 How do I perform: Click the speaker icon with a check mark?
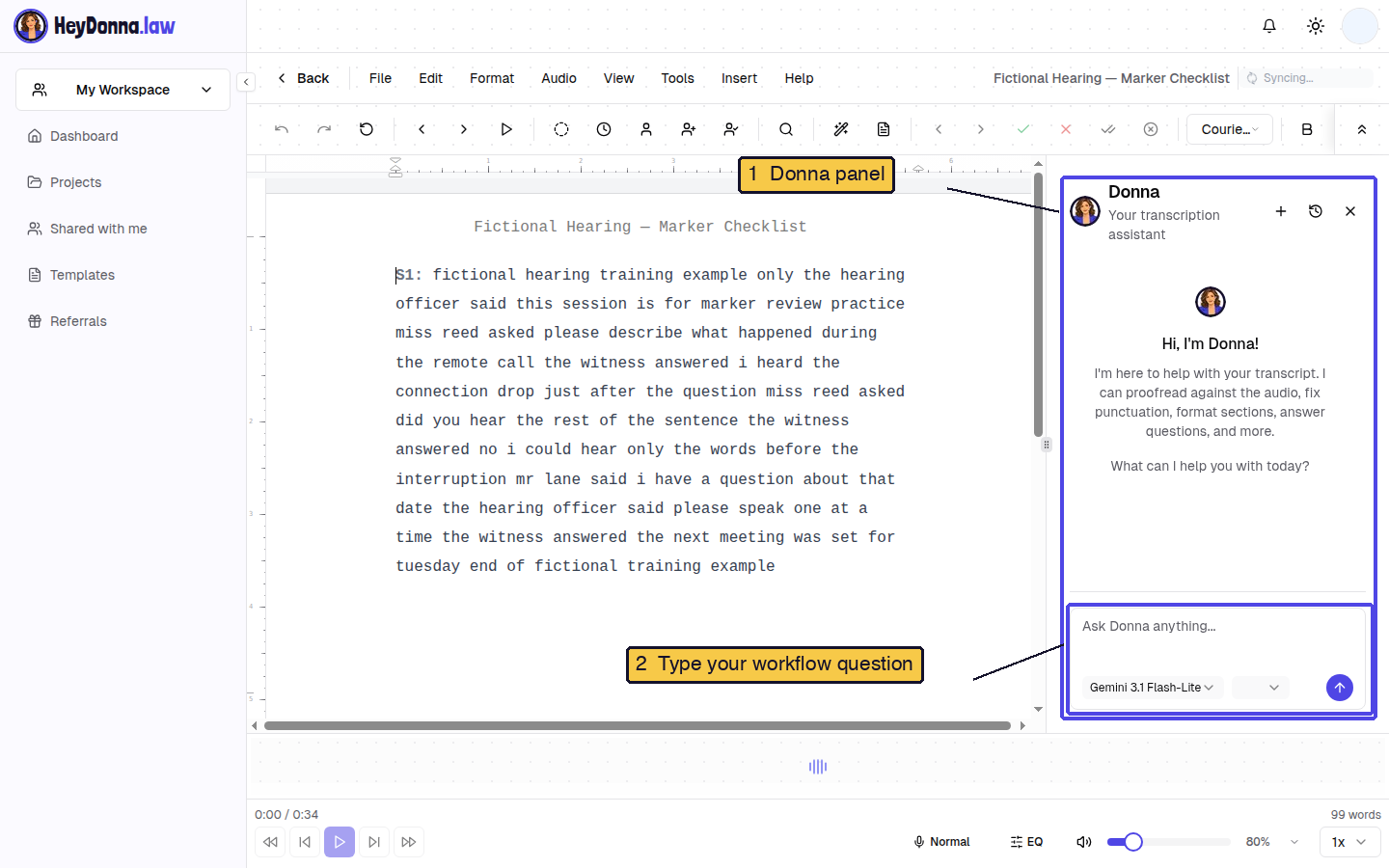(731, 129)
